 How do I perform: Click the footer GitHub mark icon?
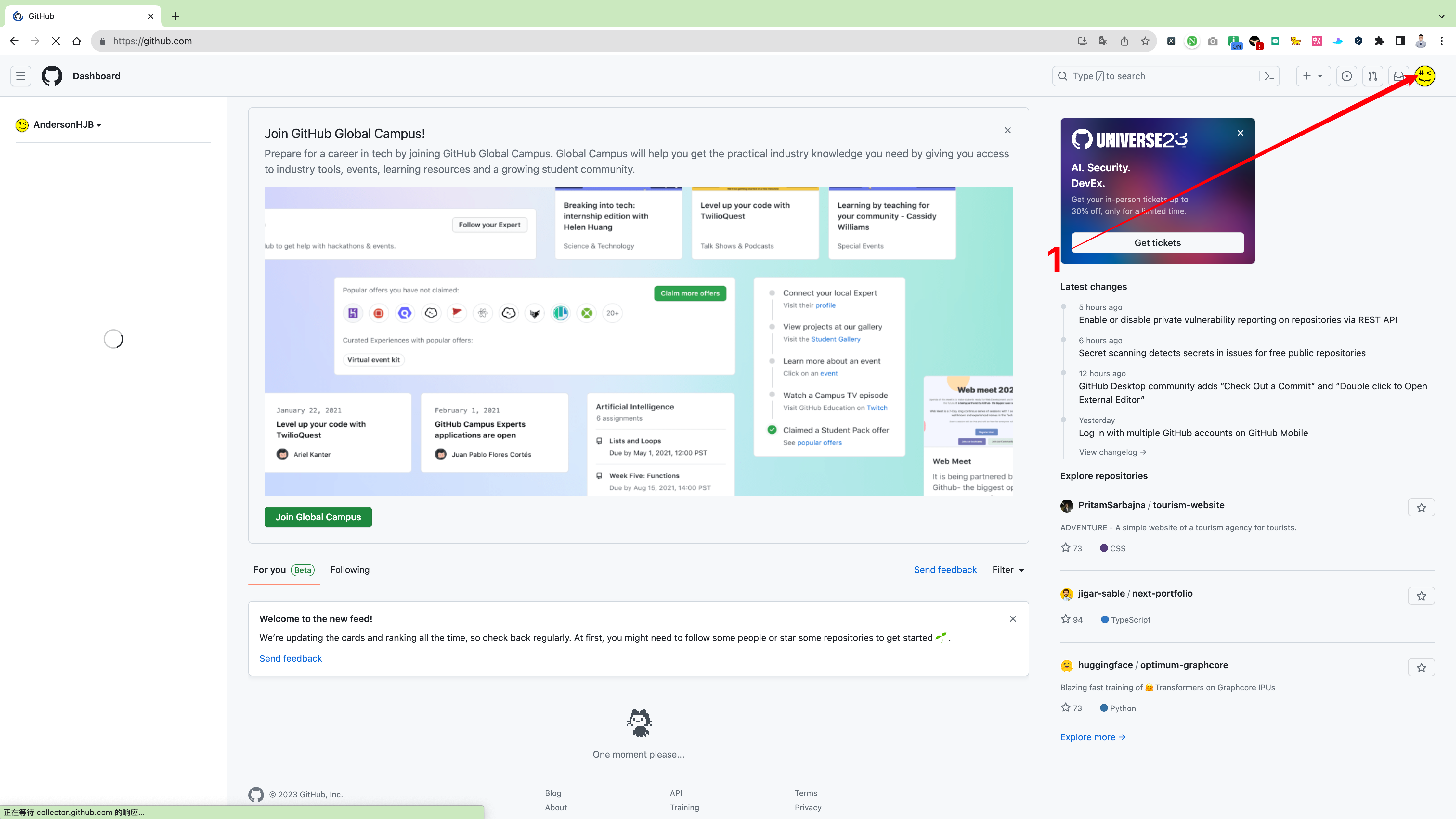pyautogui.click(x=256, y=795)
